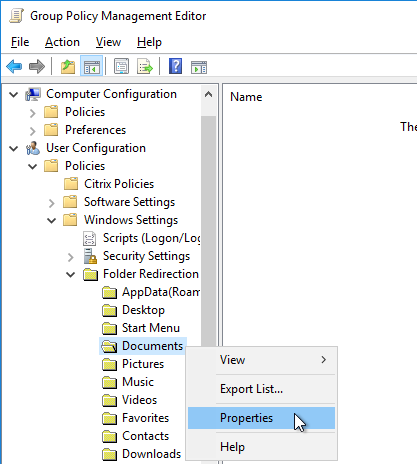Open the Action menu
Screen dimensions: 417x464
coord(62,42)
